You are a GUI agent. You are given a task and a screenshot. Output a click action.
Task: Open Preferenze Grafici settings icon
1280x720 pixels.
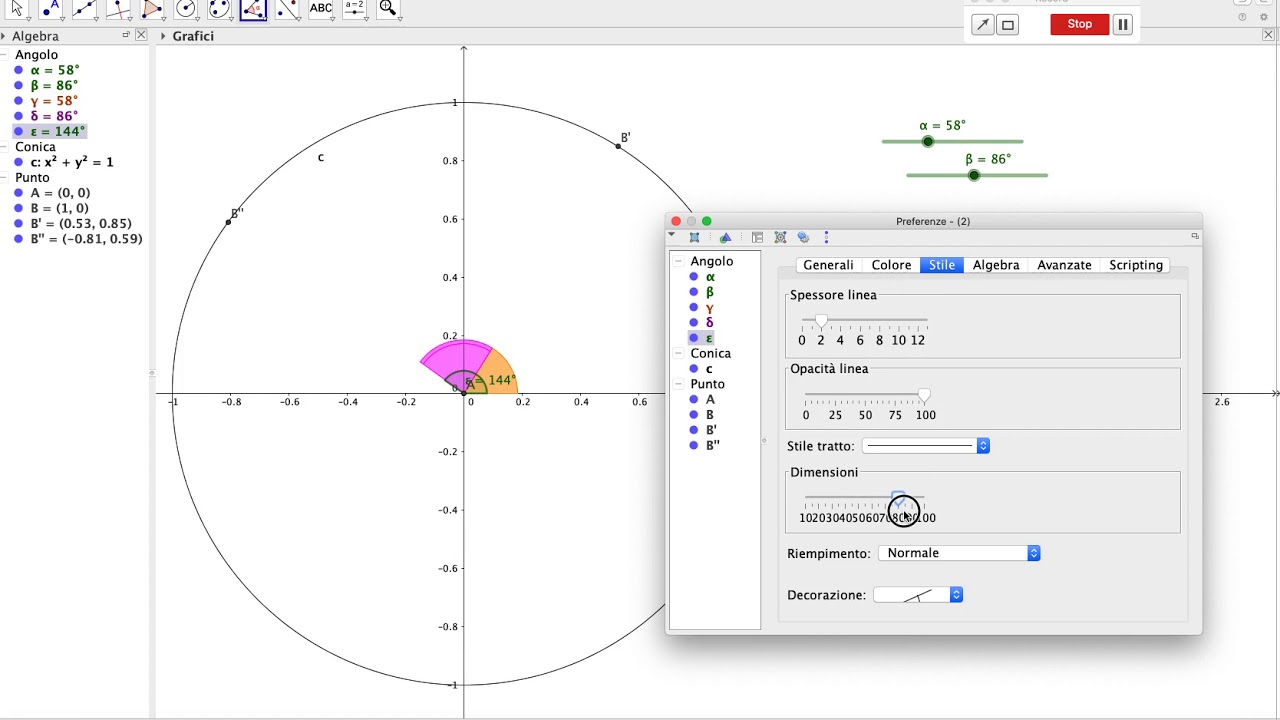[694, 238]
